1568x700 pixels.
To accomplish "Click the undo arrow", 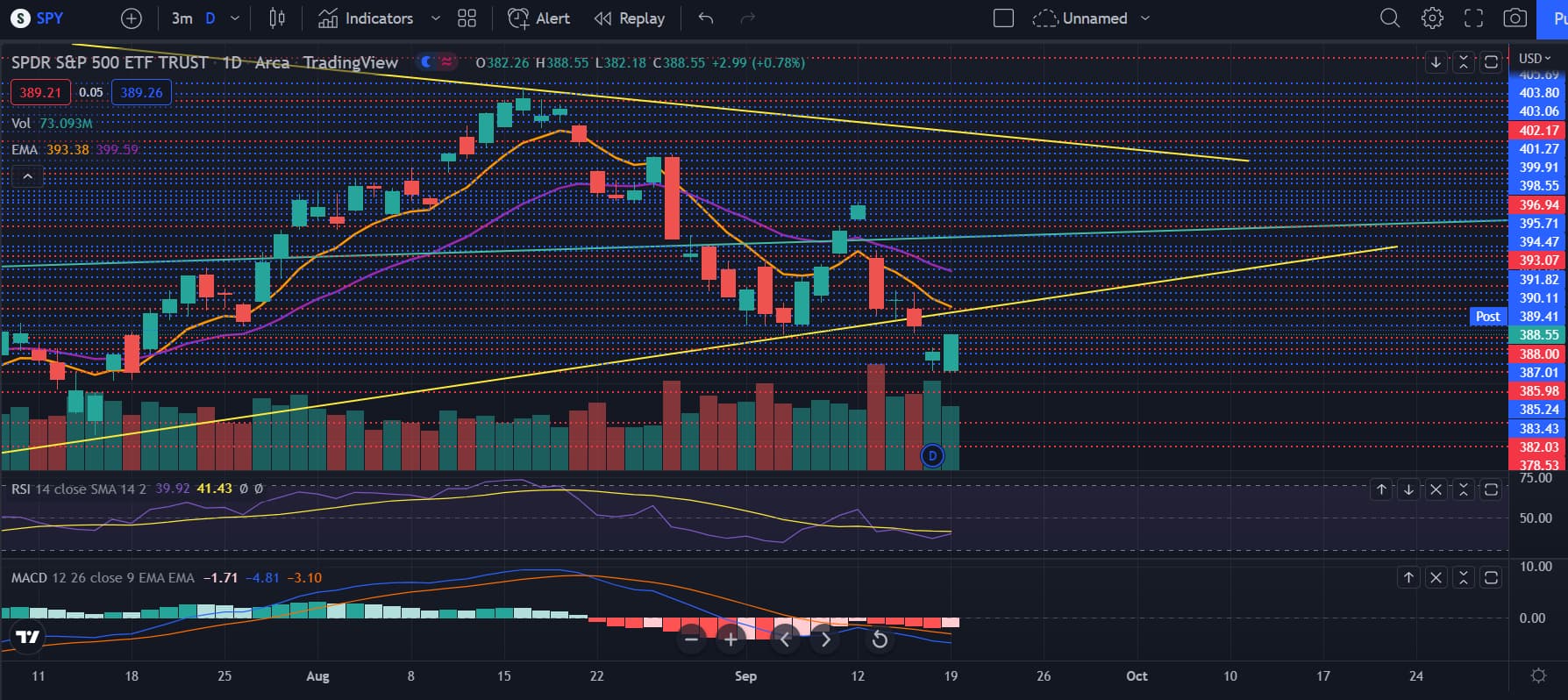I will [x=706, y=18].
